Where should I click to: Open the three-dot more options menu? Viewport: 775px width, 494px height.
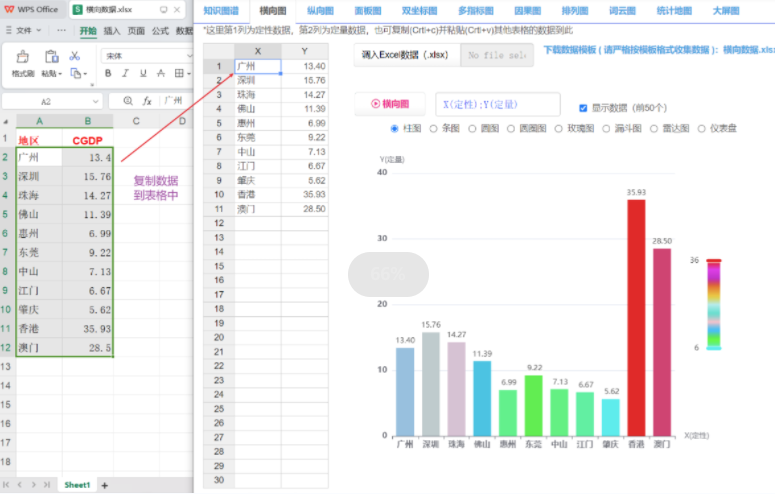click(x=61, y=30)
